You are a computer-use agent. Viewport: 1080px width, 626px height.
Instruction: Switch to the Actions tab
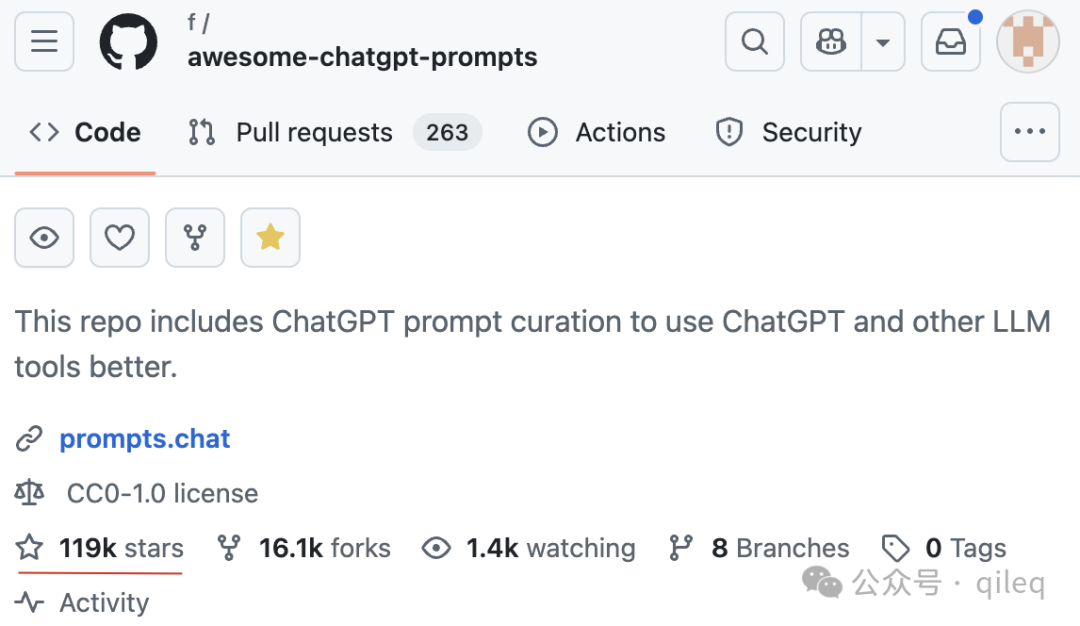(596, 132)
